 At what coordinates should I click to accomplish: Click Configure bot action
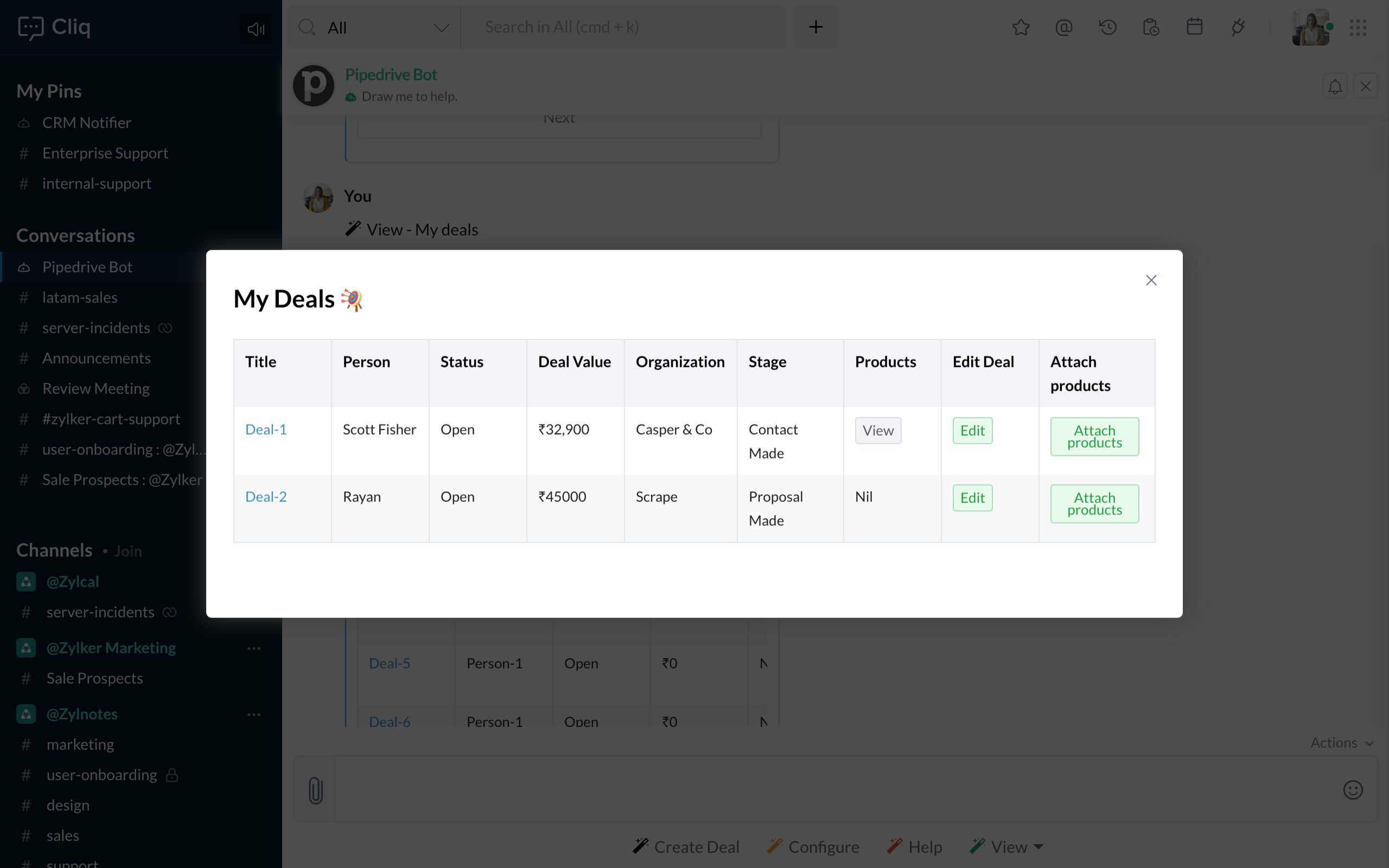[x=813, y=847]
